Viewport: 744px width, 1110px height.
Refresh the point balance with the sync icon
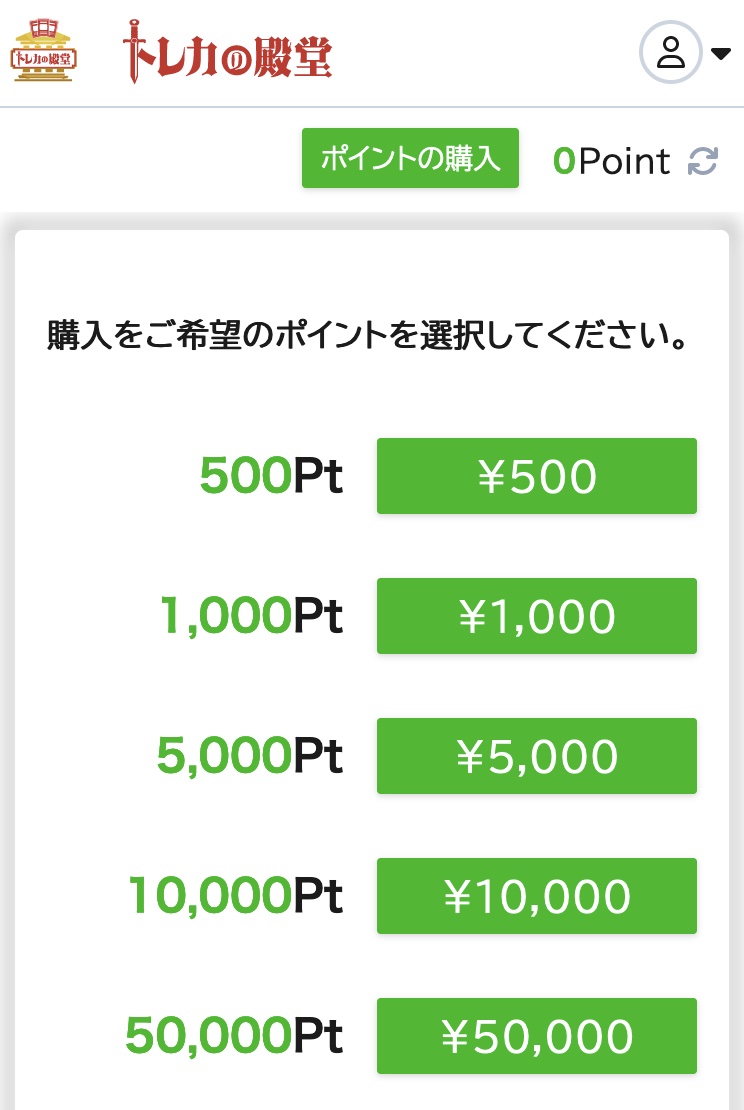click(x=703, y=161)
